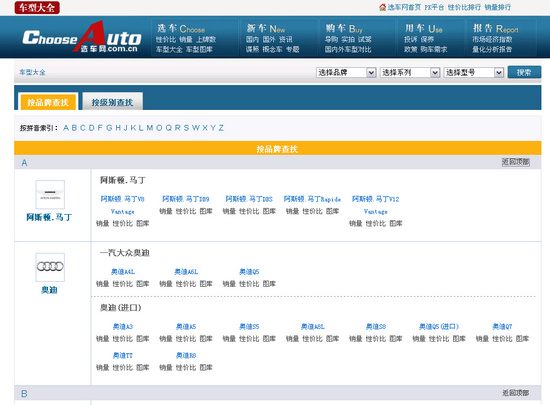
Task: Open the 阿斯顿.马丁Rapide model link
Action: (312, 199)
